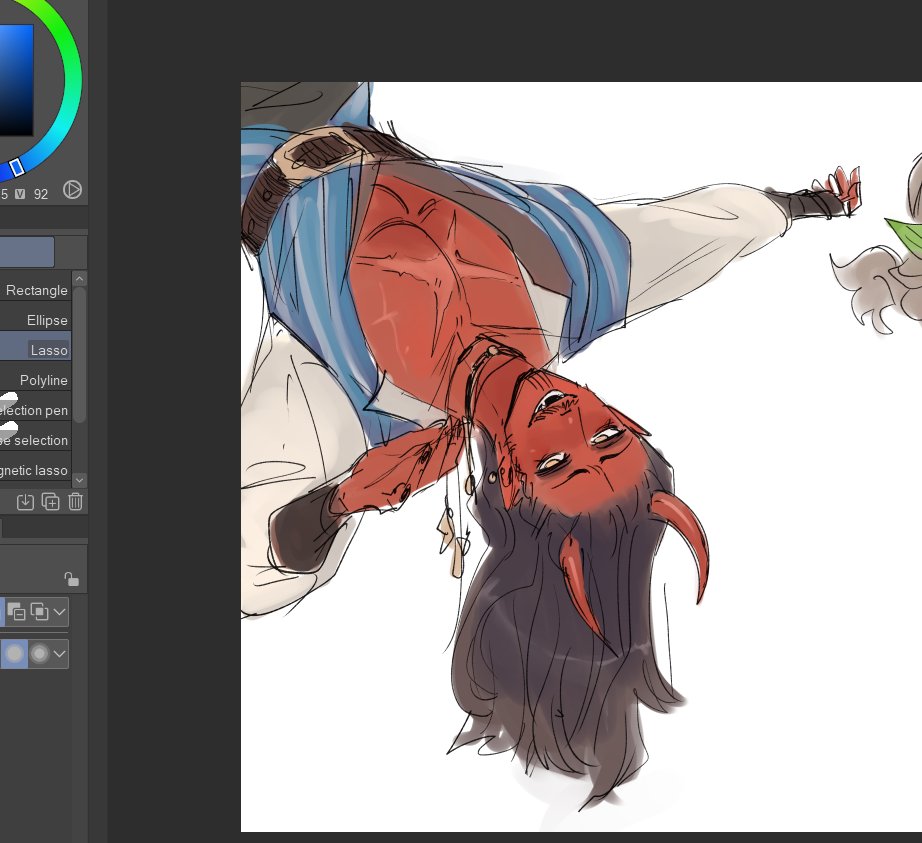This screenshot has width=922, height=843.
Task: Click the V color value indicator
Action: coord(20,194)
